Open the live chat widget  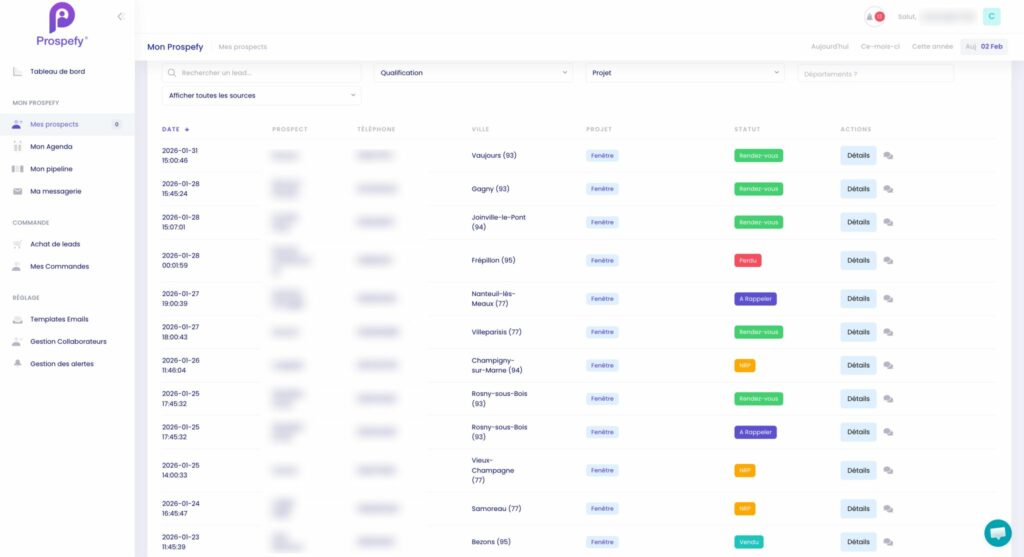997,533
